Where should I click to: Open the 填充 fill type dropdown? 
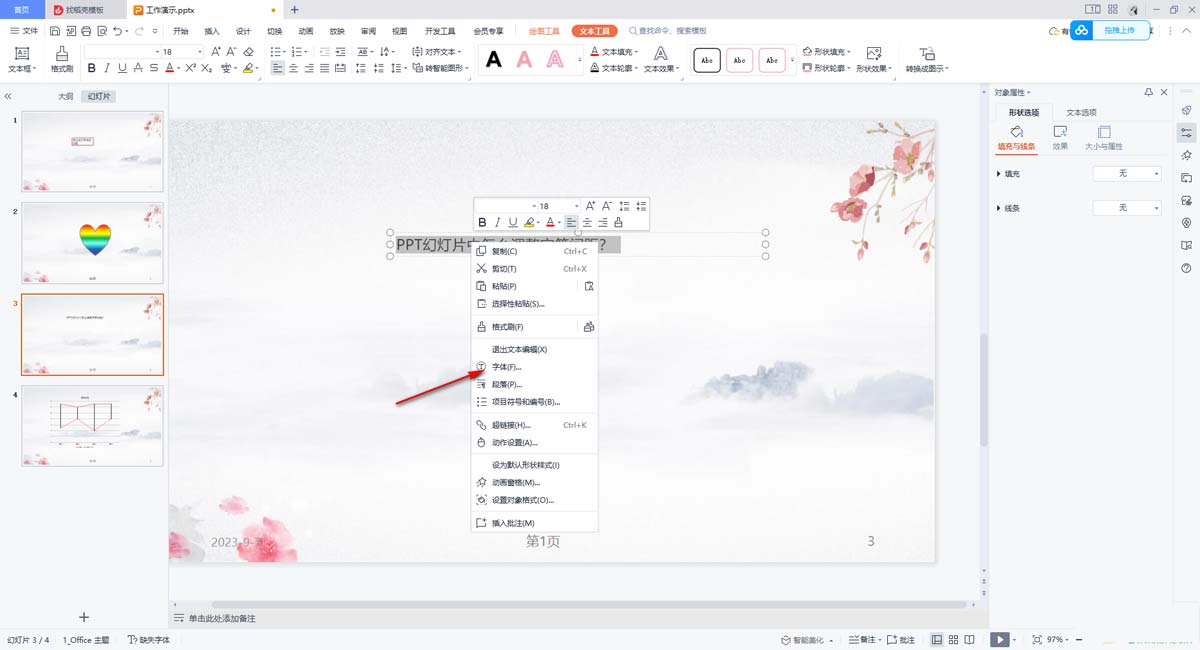(1127, 174)
